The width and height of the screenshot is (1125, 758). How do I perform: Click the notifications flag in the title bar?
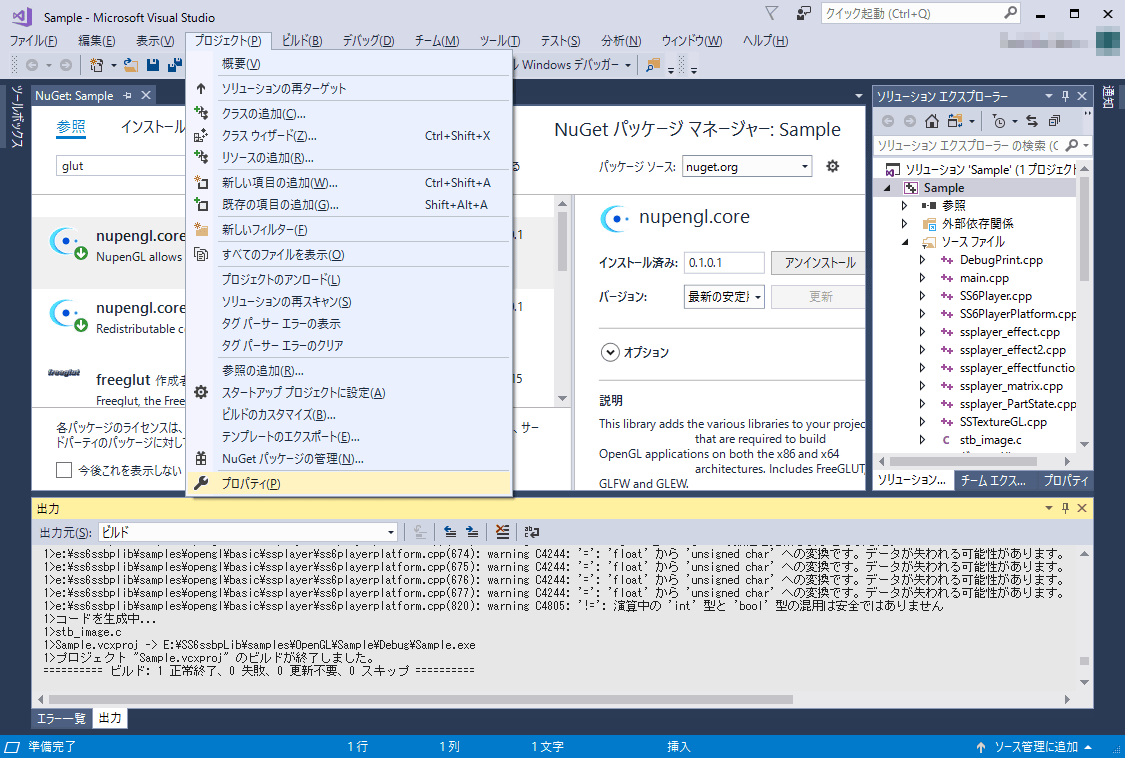pos(771,14)
